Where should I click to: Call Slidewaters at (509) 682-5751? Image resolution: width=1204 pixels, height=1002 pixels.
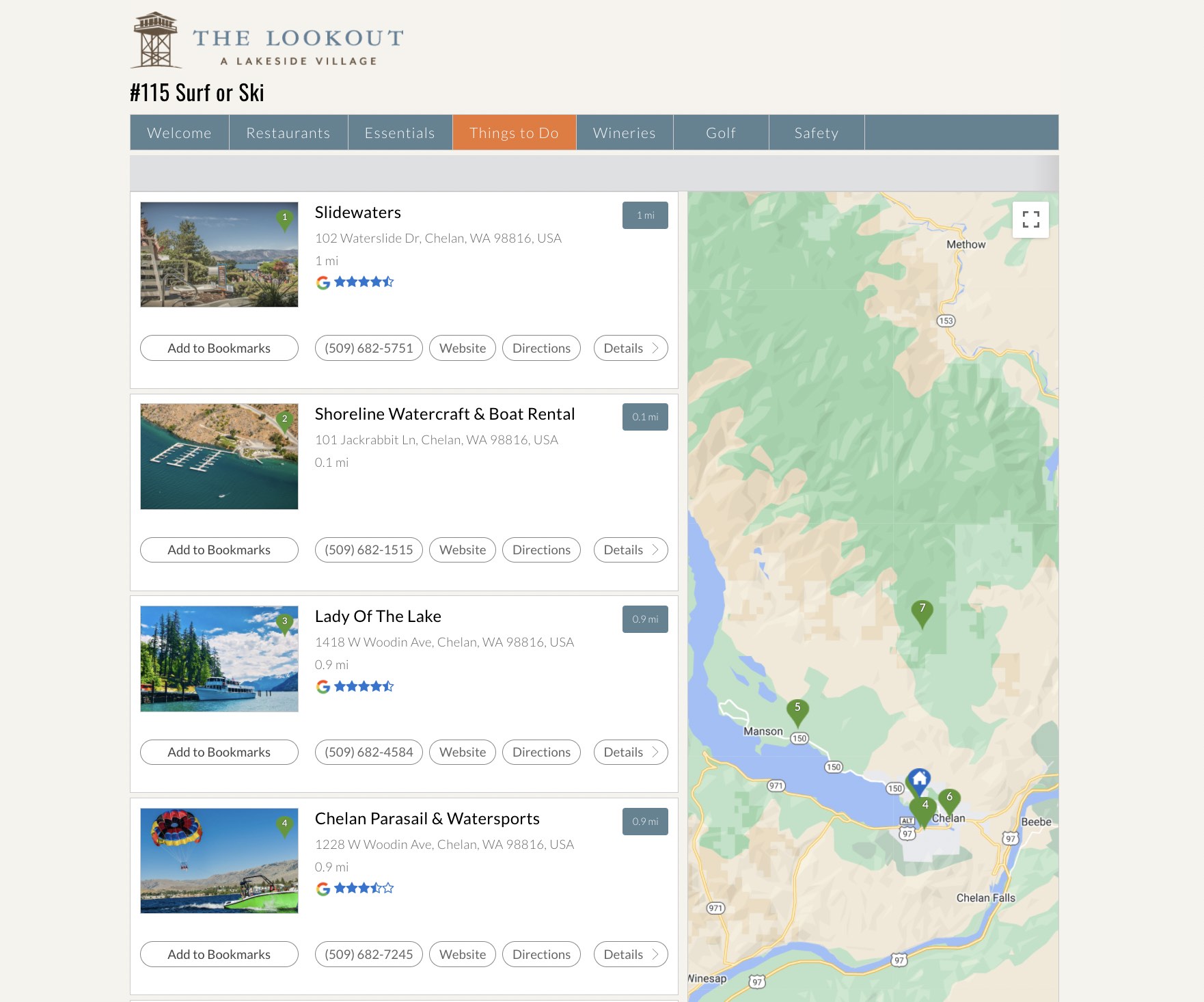coord(369,348)
